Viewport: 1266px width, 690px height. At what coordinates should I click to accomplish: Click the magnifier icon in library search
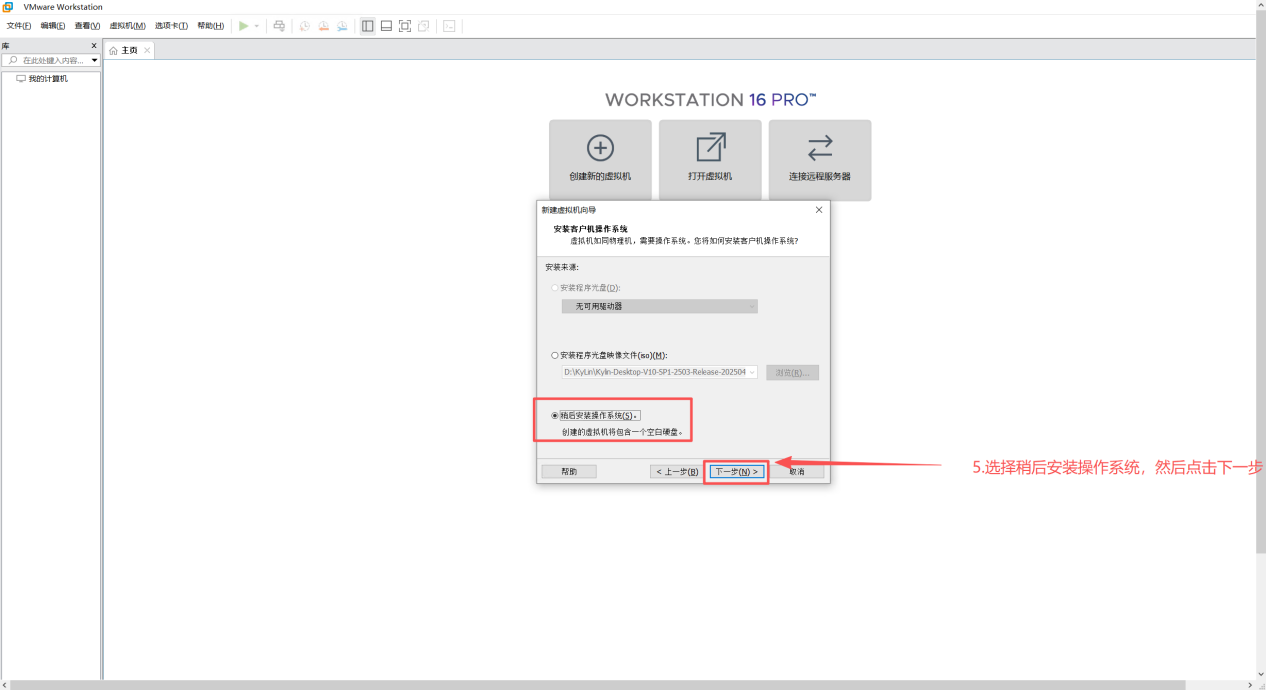pyautogui.click(x=13, y=60)
